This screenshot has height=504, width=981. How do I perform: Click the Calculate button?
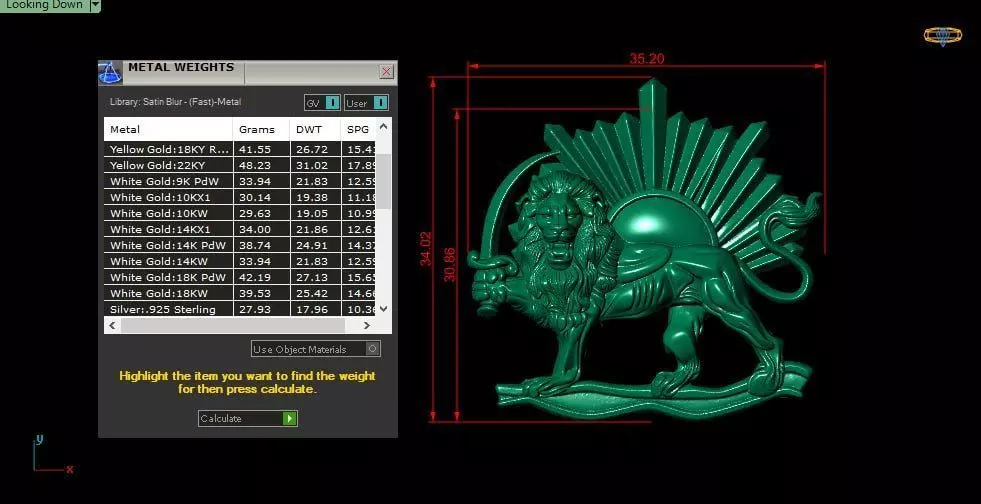pos(248,418)
